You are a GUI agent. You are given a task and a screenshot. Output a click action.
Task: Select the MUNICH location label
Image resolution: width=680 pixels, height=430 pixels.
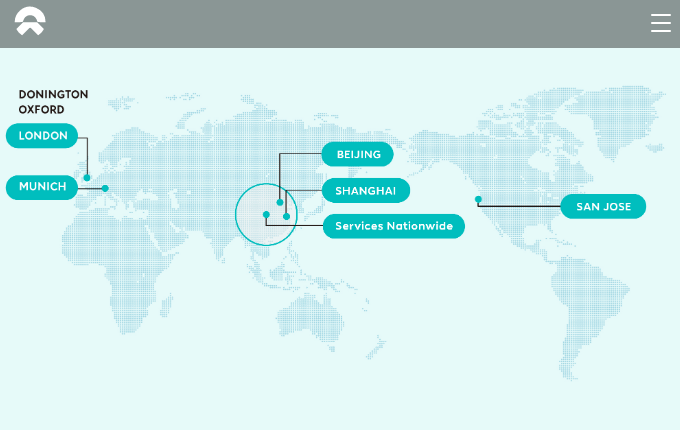pyautogui.click(x=42, y=187)
